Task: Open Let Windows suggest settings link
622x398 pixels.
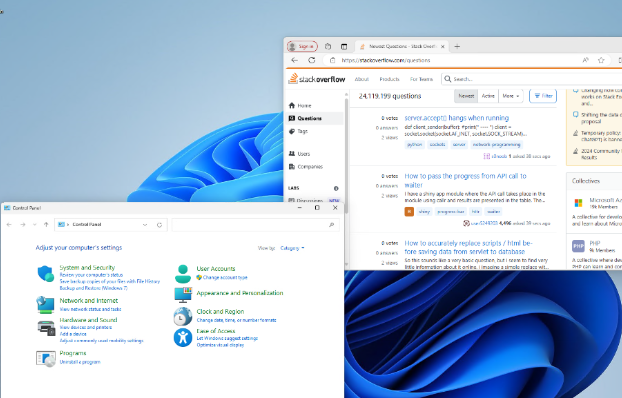Action: pyautogui.click(x=227, y=338)
